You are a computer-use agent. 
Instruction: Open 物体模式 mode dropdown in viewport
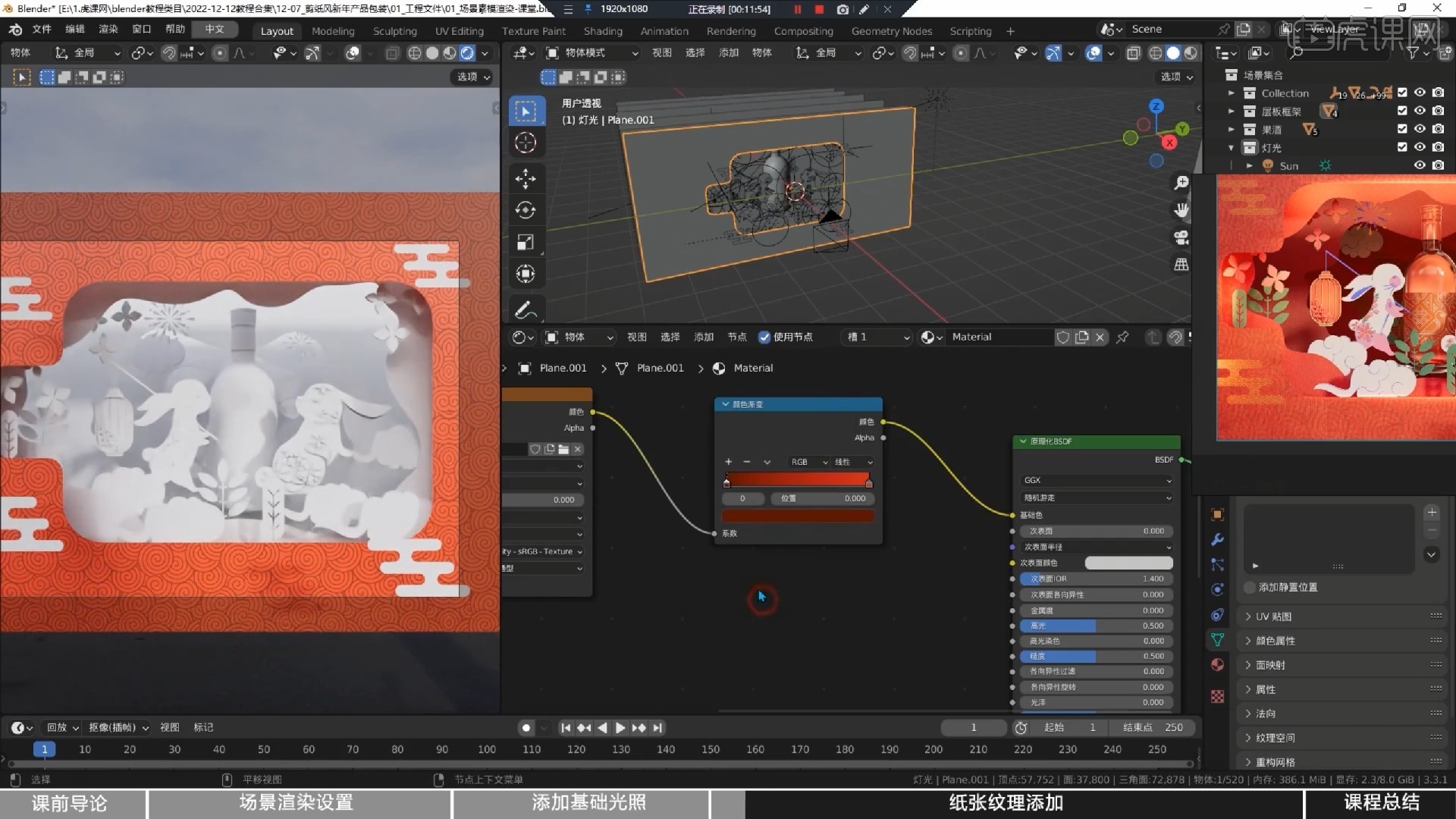coord(593,53)
